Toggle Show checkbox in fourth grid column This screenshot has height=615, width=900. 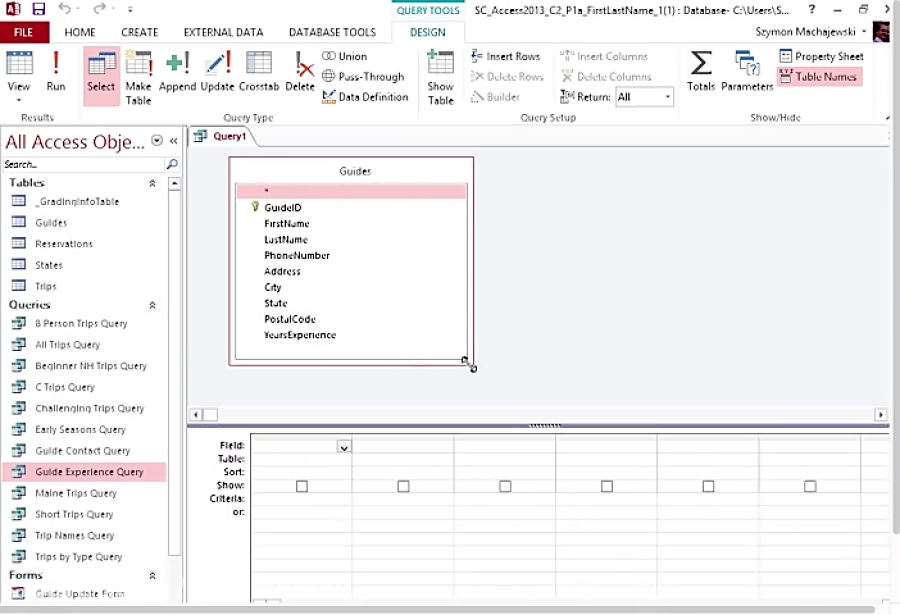(x=607, y=486)
